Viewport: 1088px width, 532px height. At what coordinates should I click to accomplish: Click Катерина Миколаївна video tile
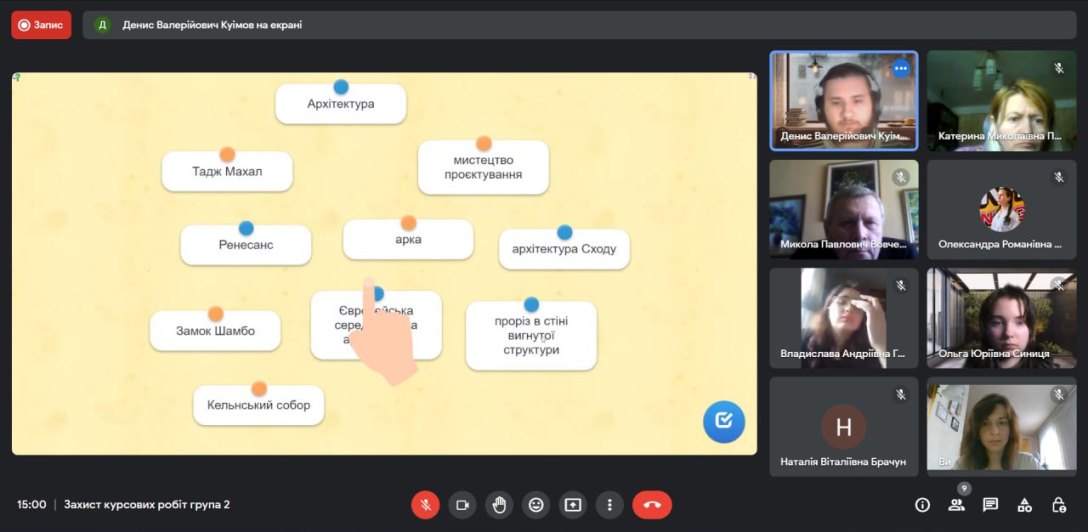1002,101
